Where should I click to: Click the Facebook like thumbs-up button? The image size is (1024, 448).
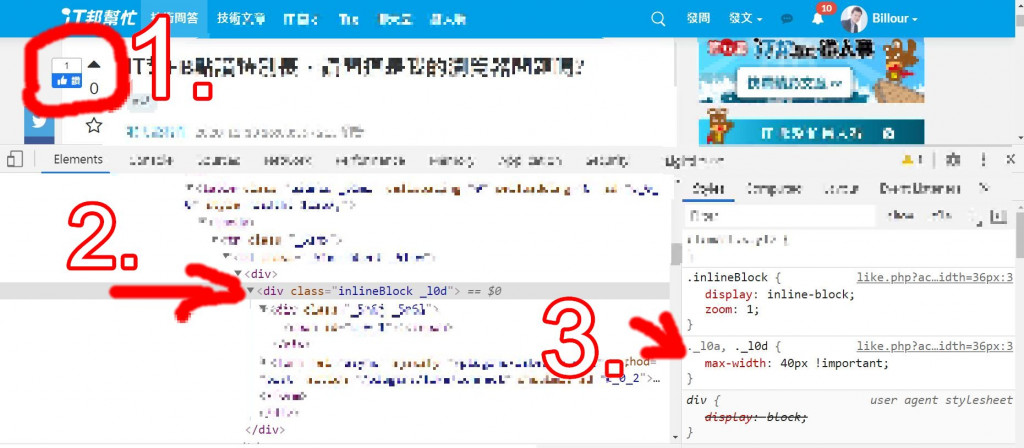point(67,81)
